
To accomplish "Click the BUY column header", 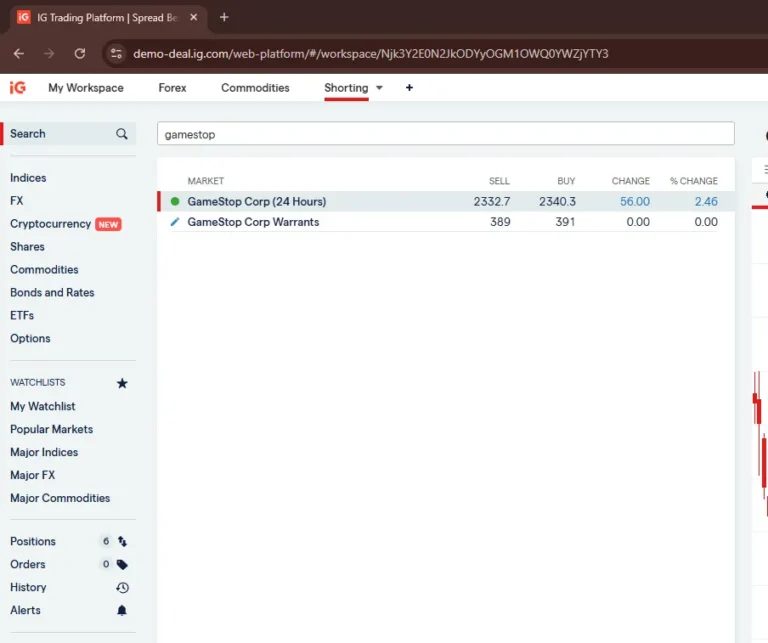I will point(566,181).
